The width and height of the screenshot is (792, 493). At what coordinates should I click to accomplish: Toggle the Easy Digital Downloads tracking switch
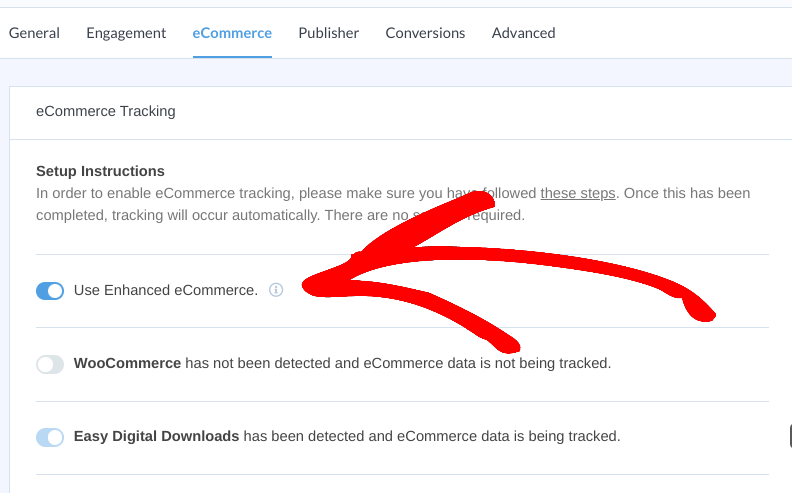tap(50, 437)
